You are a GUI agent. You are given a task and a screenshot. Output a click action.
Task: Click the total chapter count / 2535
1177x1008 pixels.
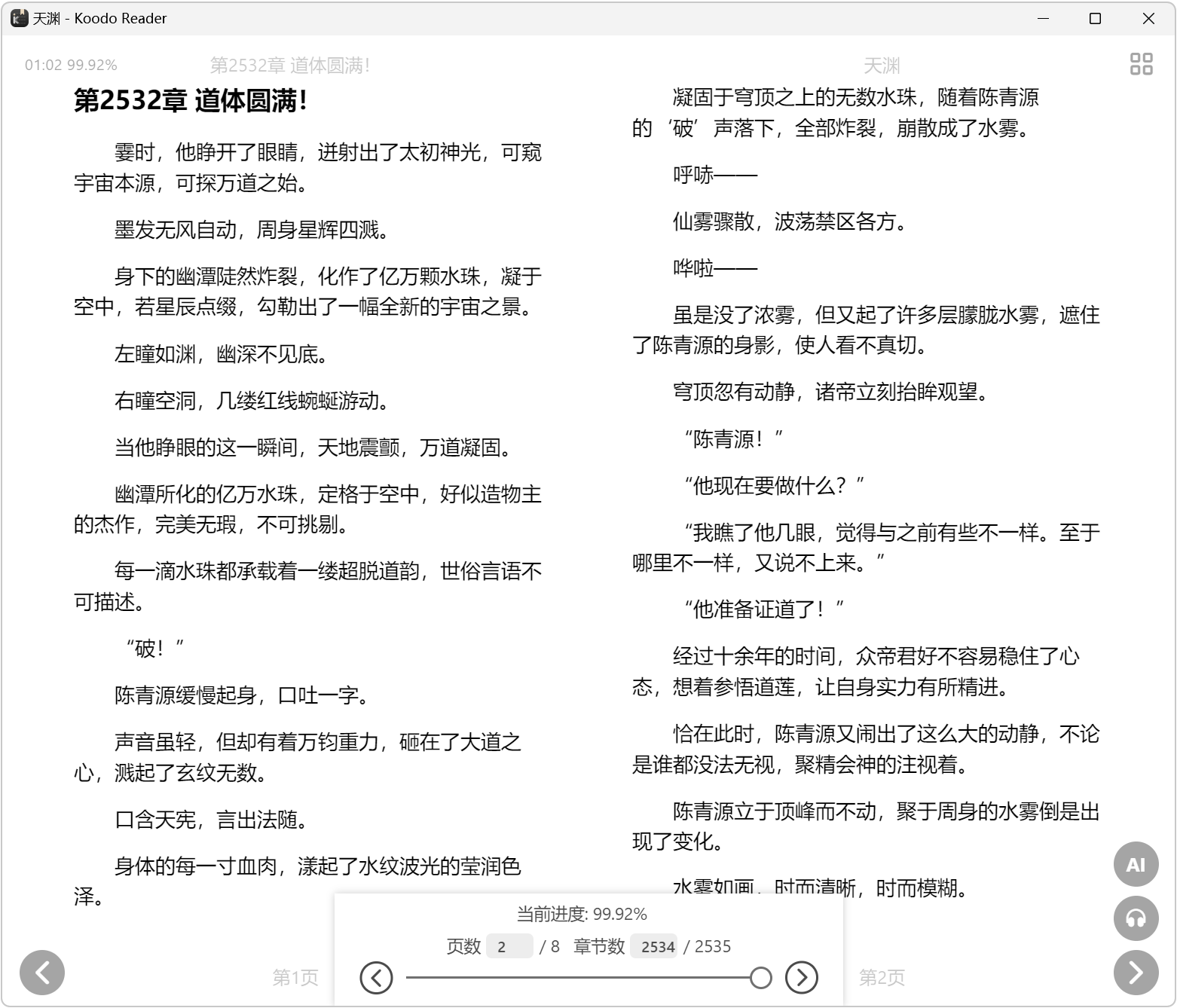point(707,946)
